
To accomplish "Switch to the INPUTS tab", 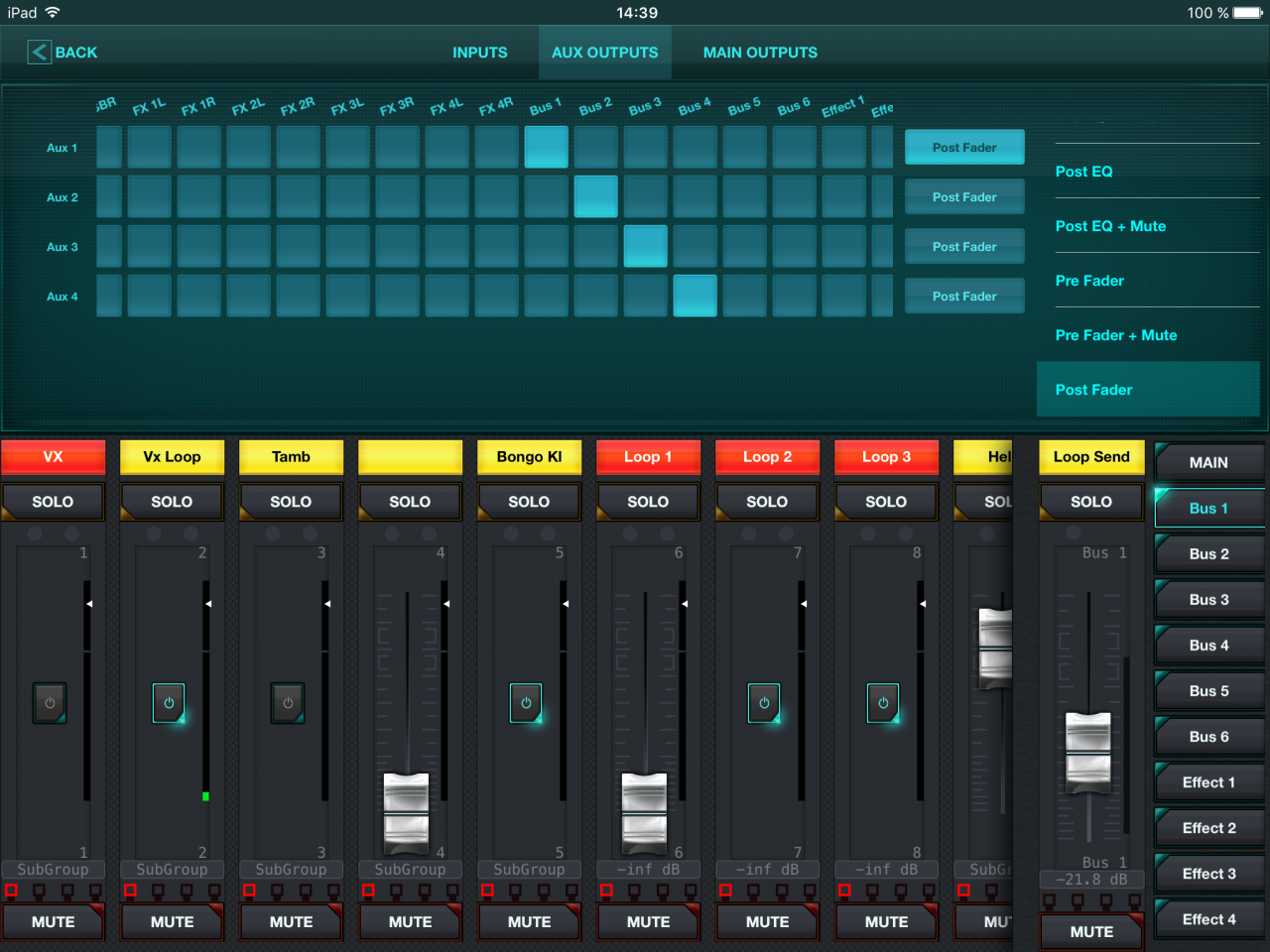I will point(480,53).
